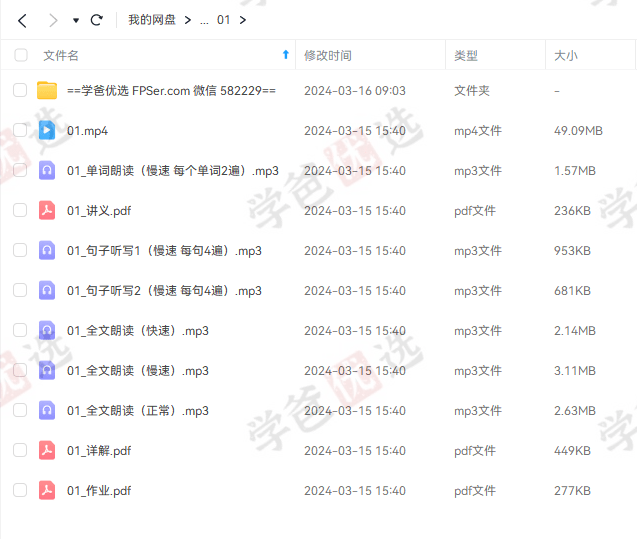Select checkbox for 01_句子听写1 mp3
Viewport: 637px width, 539px height.
[x=20, y=250]
